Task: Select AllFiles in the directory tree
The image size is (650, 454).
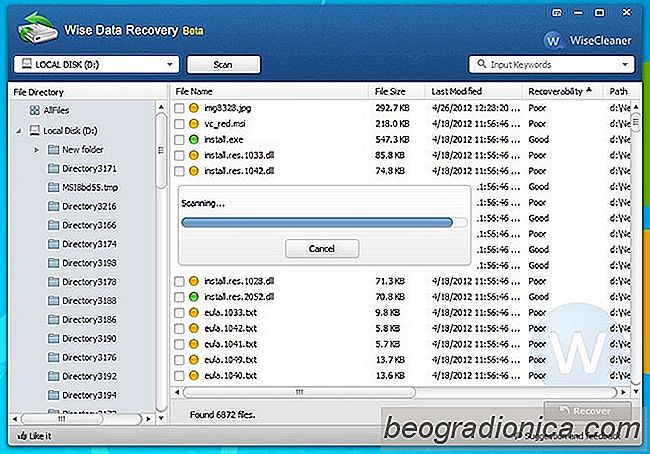Action: click(56, 110)
